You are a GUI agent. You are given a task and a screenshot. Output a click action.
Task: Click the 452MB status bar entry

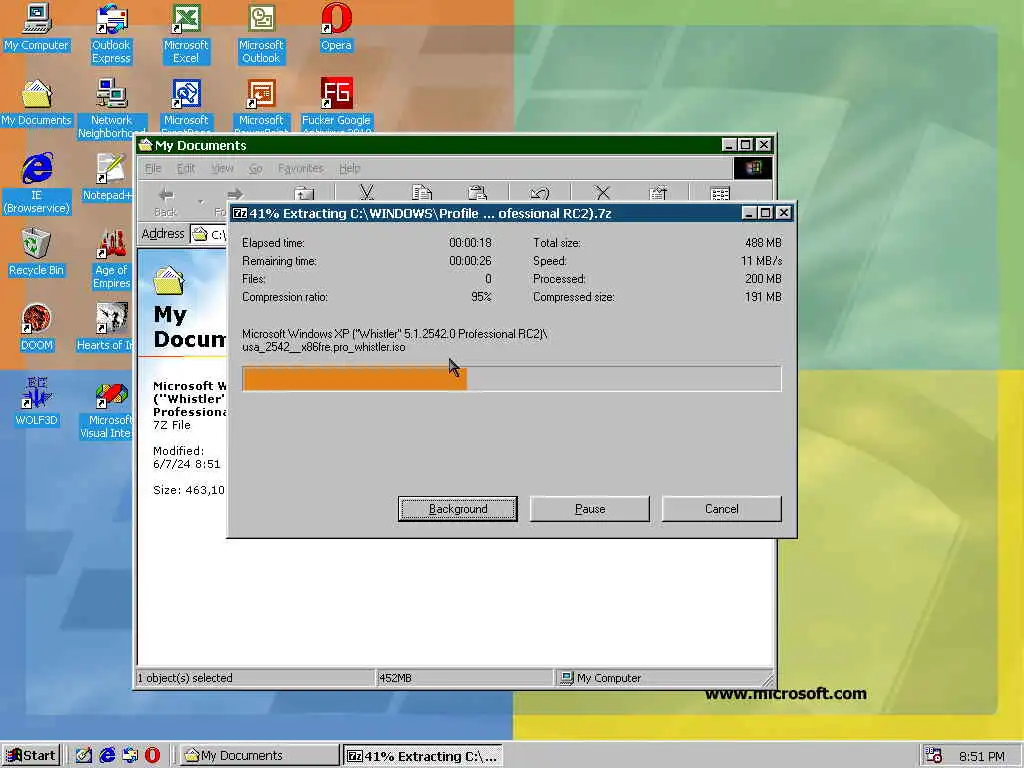pos(396,678)
